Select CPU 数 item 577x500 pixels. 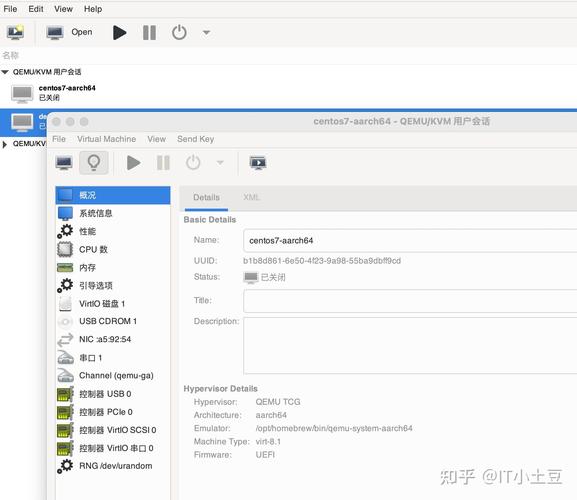click(113, 249)
